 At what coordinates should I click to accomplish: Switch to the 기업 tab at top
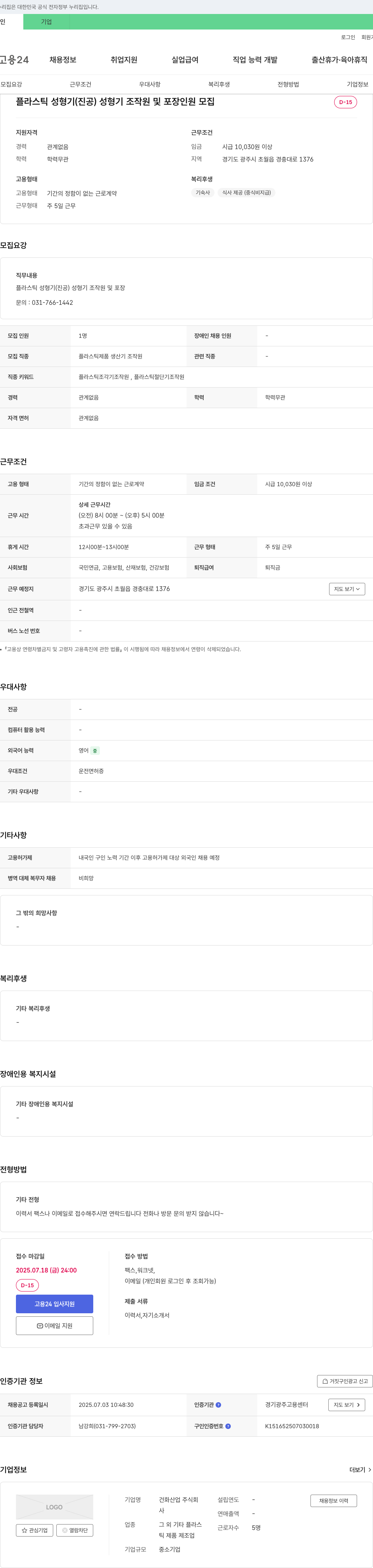pyautogui.click(x=46, y=22)
